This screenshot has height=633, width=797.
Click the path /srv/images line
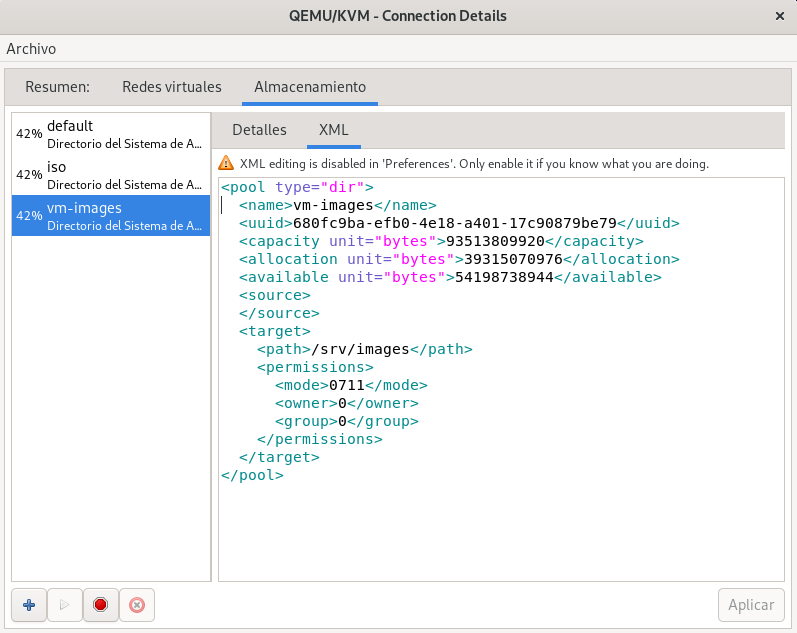pos(364,349)
